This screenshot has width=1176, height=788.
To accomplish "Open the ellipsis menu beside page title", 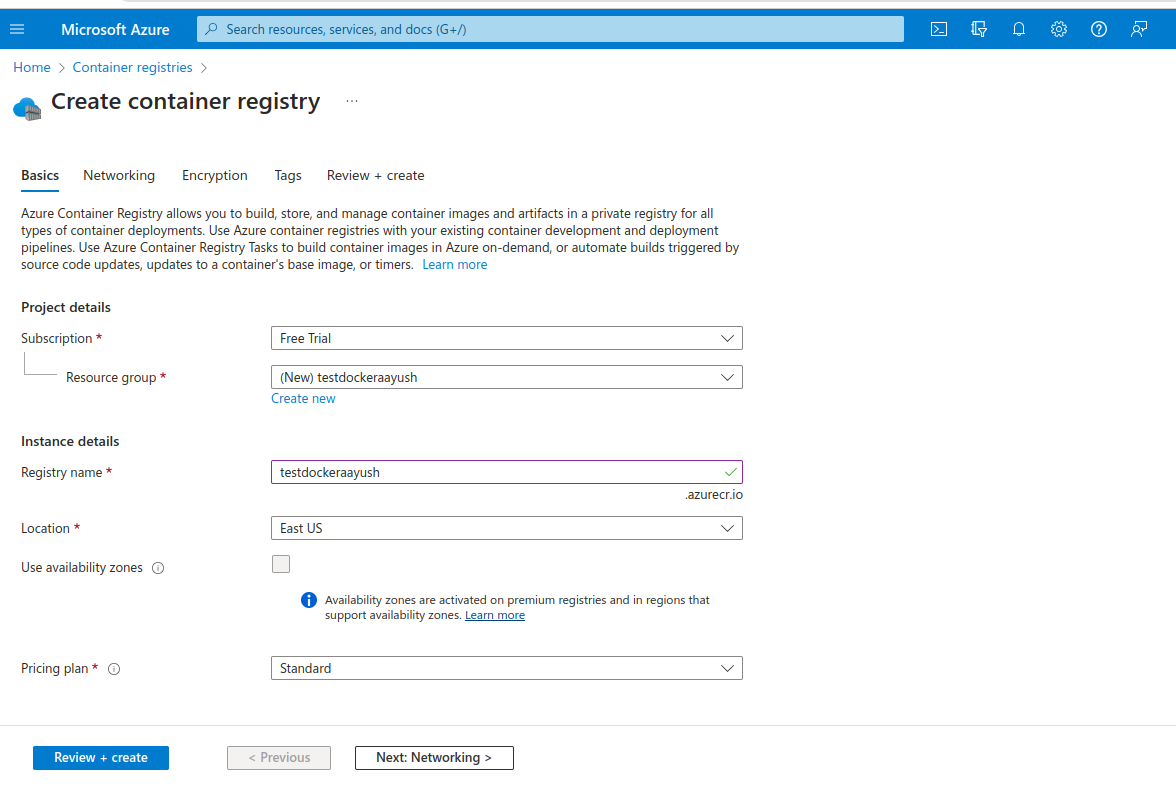I will point(352,100).
